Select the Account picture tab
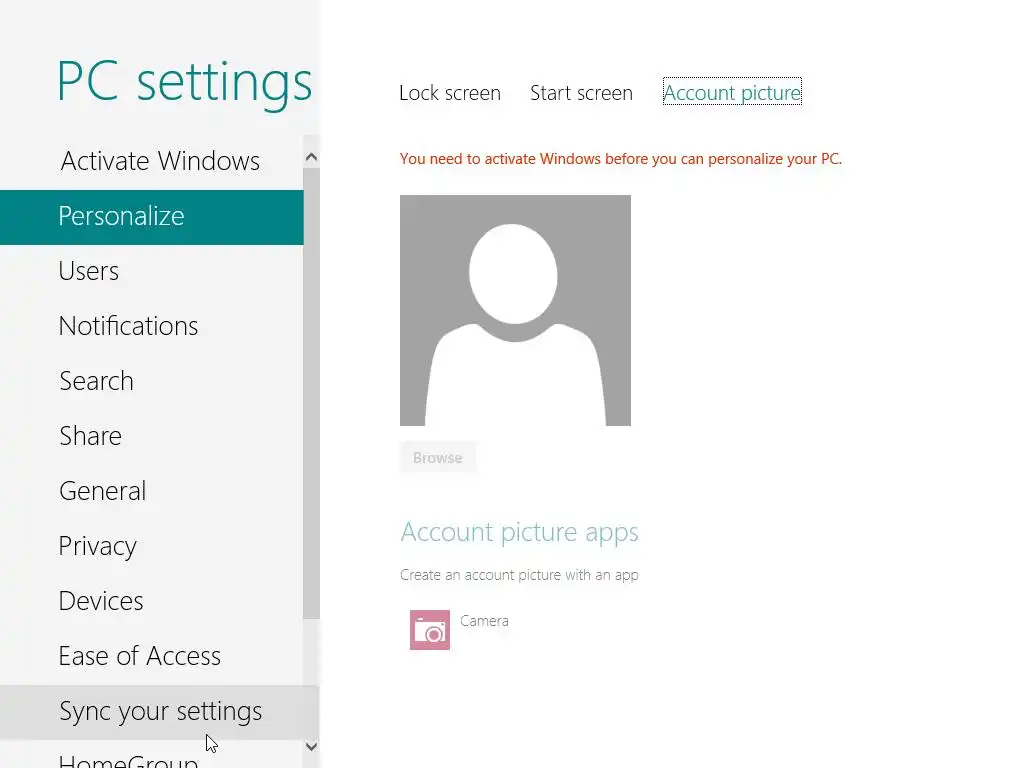 pyautogui.click(x=732, y=92)
